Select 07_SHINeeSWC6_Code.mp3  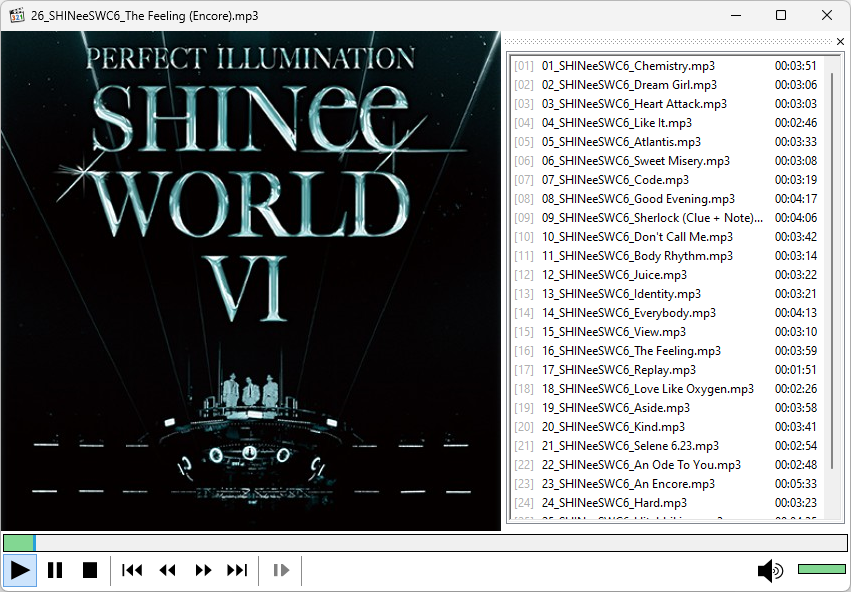click(x=667, y=180)
